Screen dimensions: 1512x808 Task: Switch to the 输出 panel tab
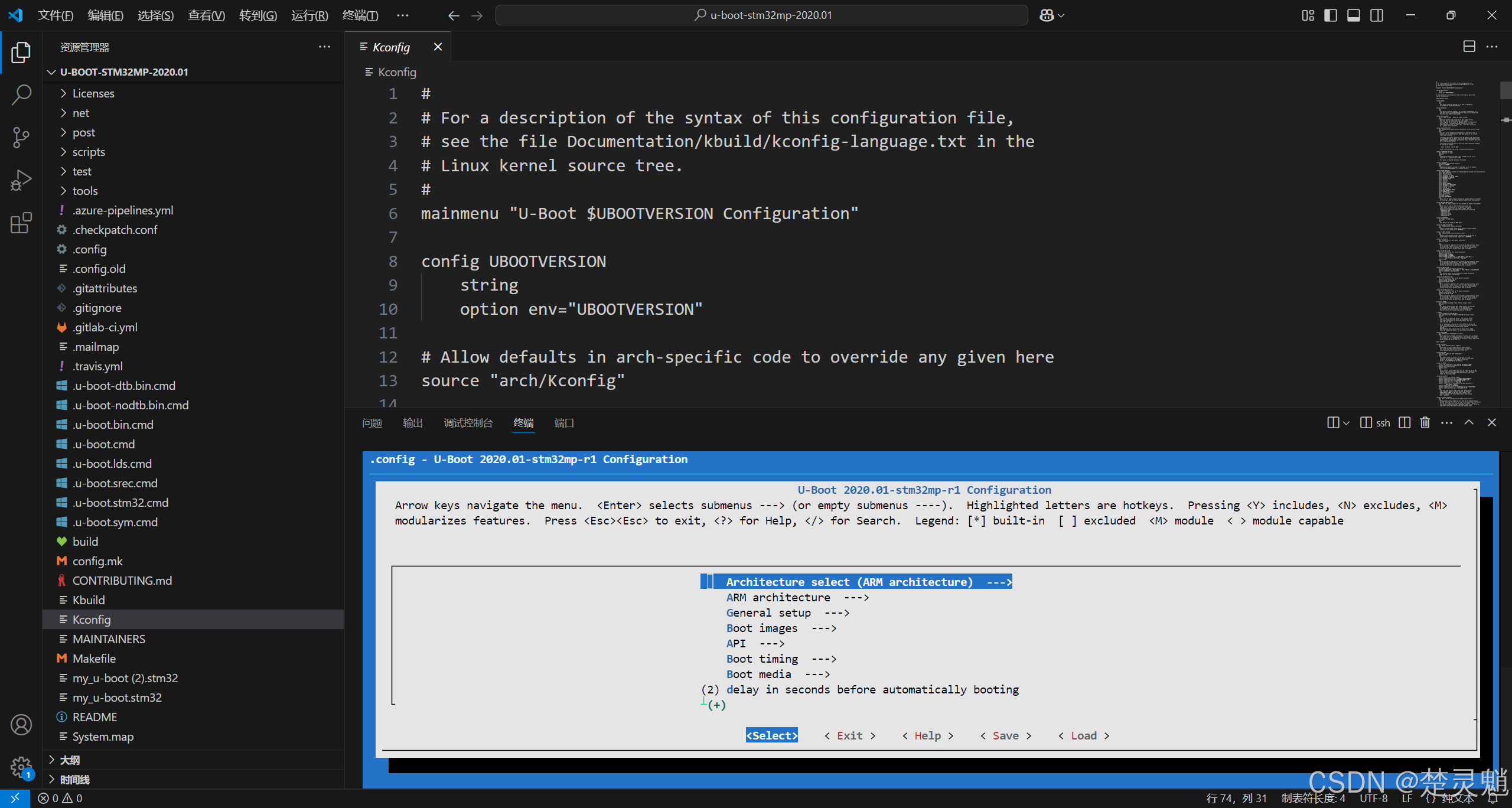[x=412, y=423]
